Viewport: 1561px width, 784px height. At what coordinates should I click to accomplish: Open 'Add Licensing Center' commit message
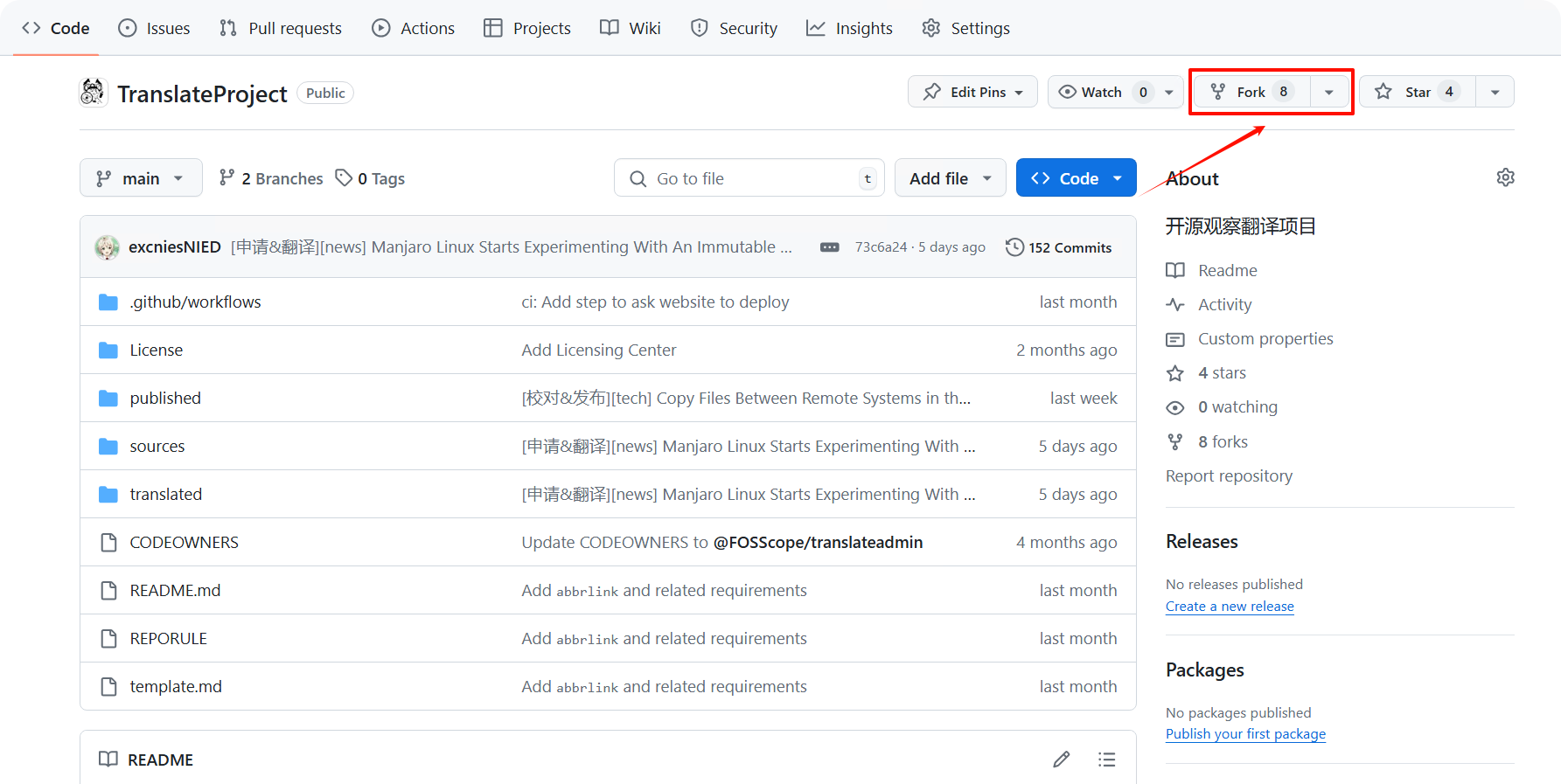click(599, 350)
